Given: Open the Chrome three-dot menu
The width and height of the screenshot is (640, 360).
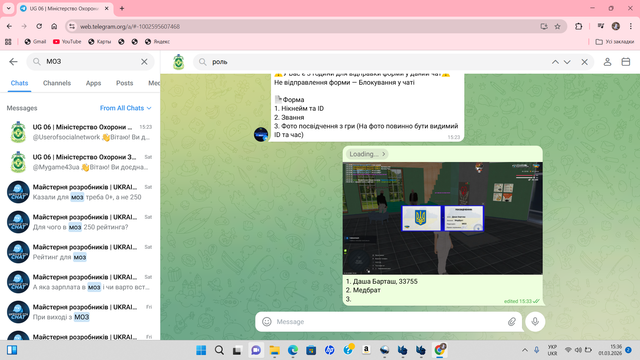Looking at the screenshot, I should pyautogui.click(x=631, y=26).
